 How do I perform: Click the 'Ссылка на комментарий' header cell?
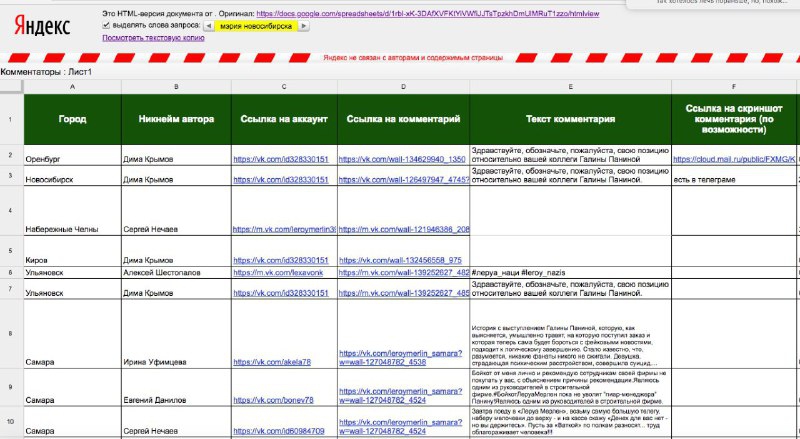404,119
